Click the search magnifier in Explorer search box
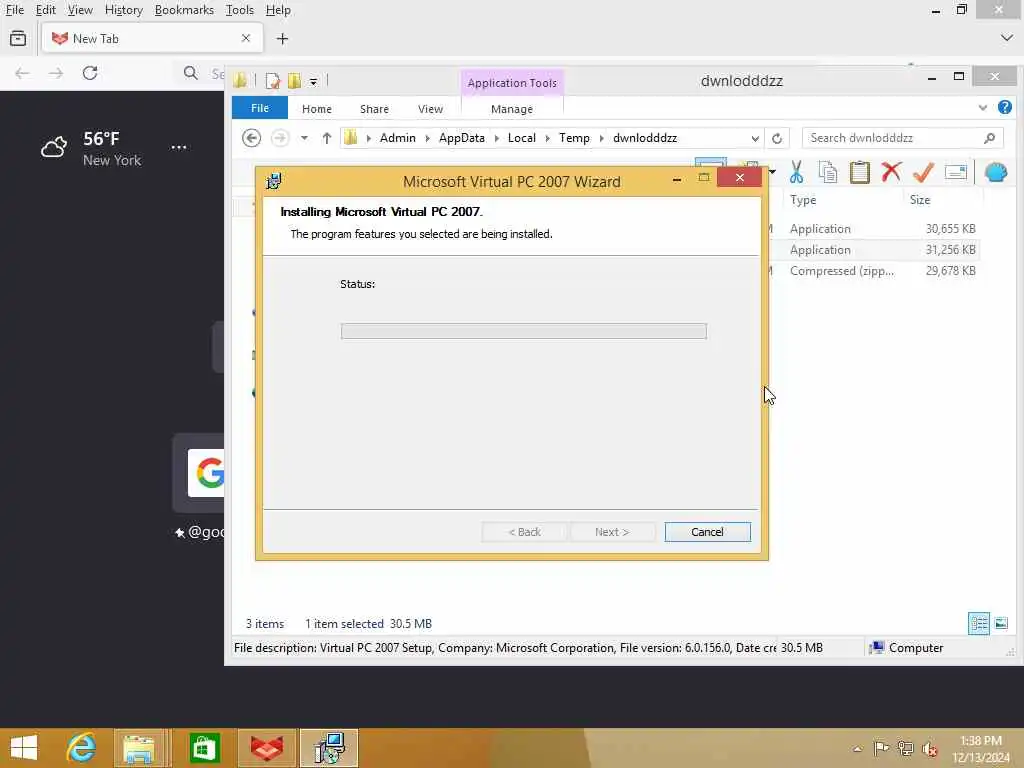The width and height of the screenshot is (1024, 768). 989,138
